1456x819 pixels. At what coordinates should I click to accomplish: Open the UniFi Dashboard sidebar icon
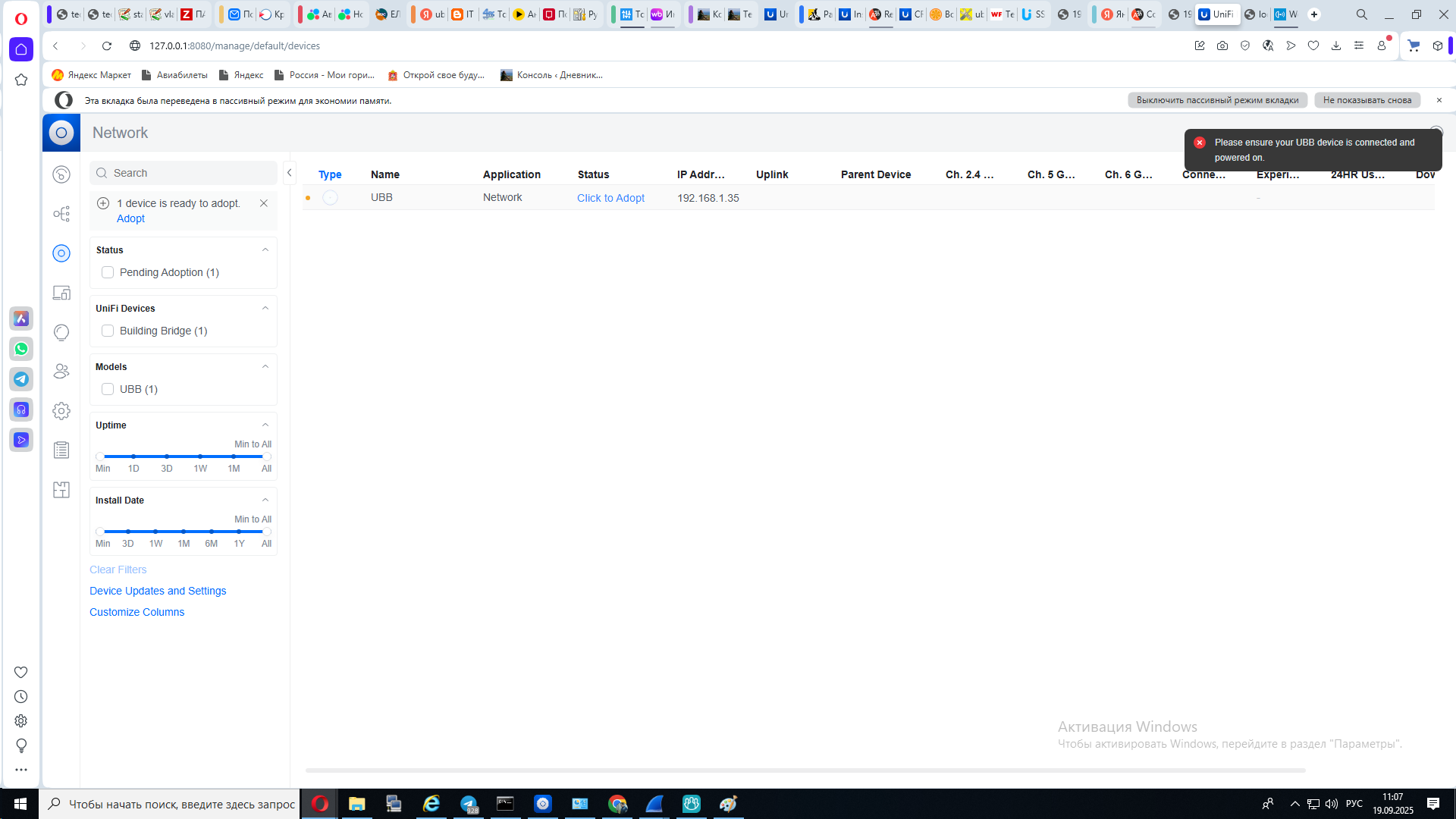[x=61, y=174]
